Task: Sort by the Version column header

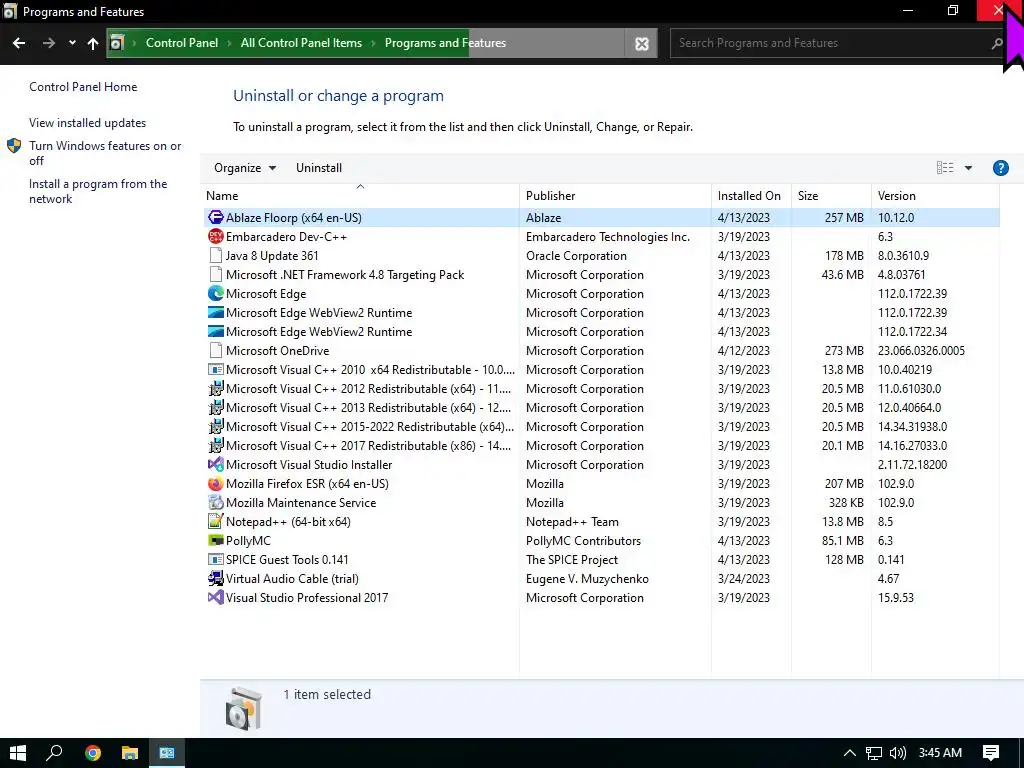Action: coord(935,196)
